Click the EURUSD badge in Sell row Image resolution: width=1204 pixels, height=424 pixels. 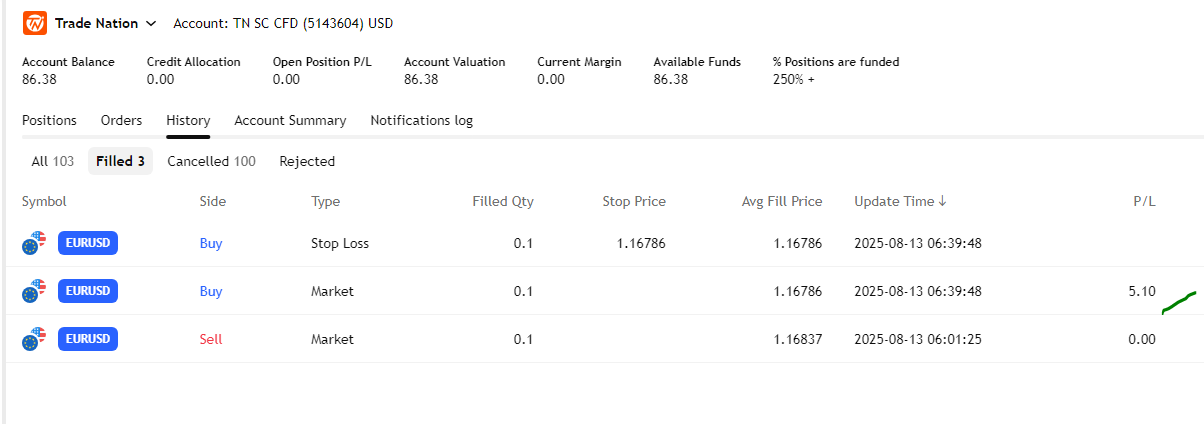pos(88,339)
